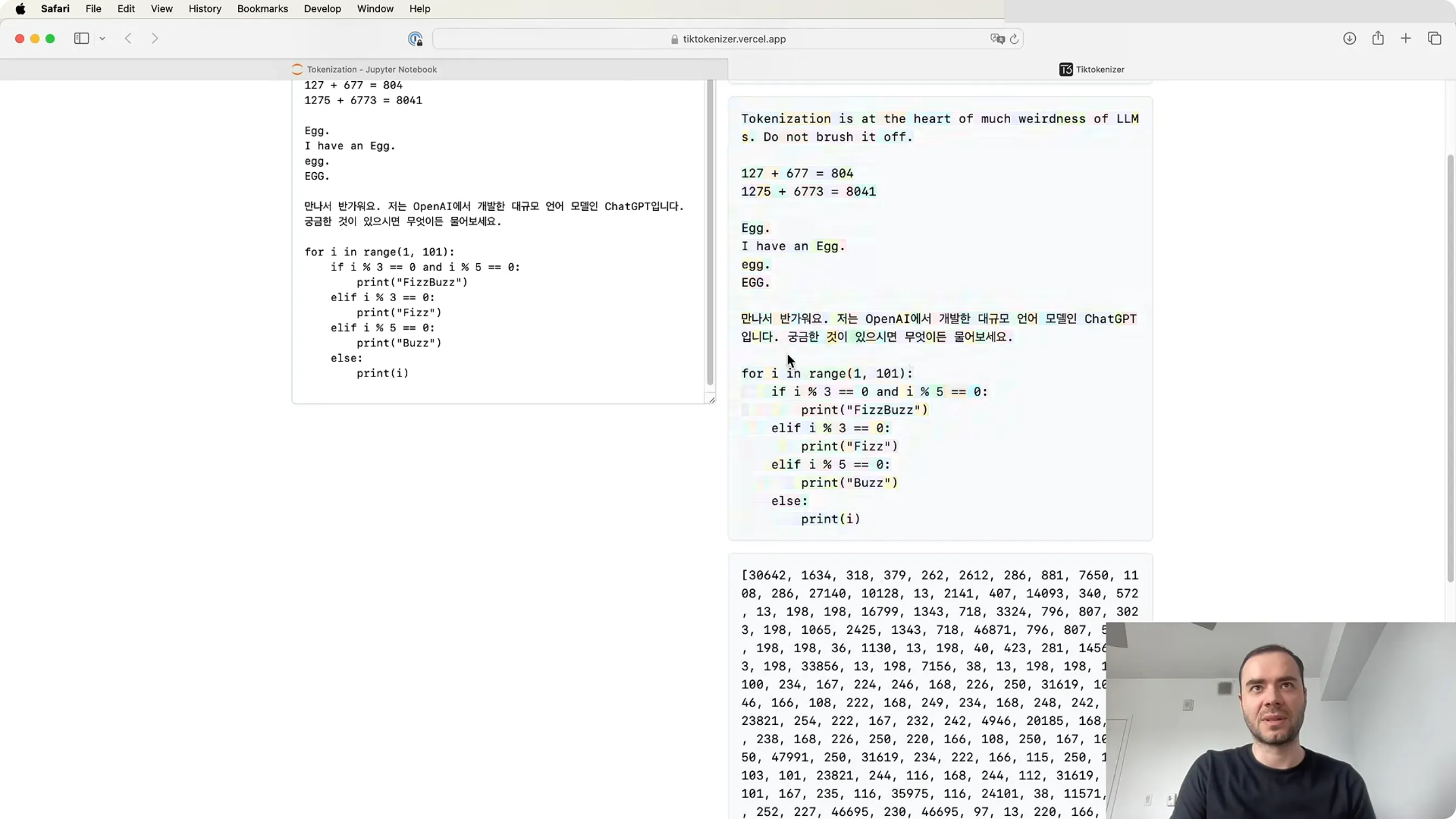1456x819 pixels.
Task: Click 'ChatGPT' in the Korean tokenized sentence
Action: [1110, 319]
